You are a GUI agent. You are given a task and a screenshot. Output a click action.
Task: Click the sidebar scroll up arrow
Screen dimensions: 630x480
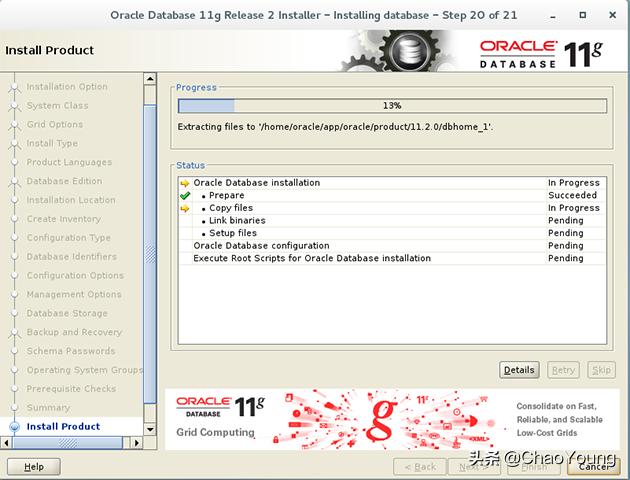[150, 79]
